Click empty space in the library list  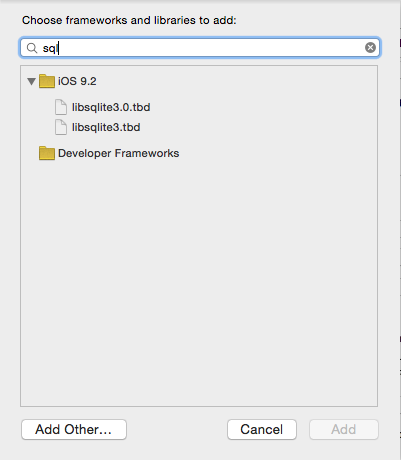tap(199, 283)
